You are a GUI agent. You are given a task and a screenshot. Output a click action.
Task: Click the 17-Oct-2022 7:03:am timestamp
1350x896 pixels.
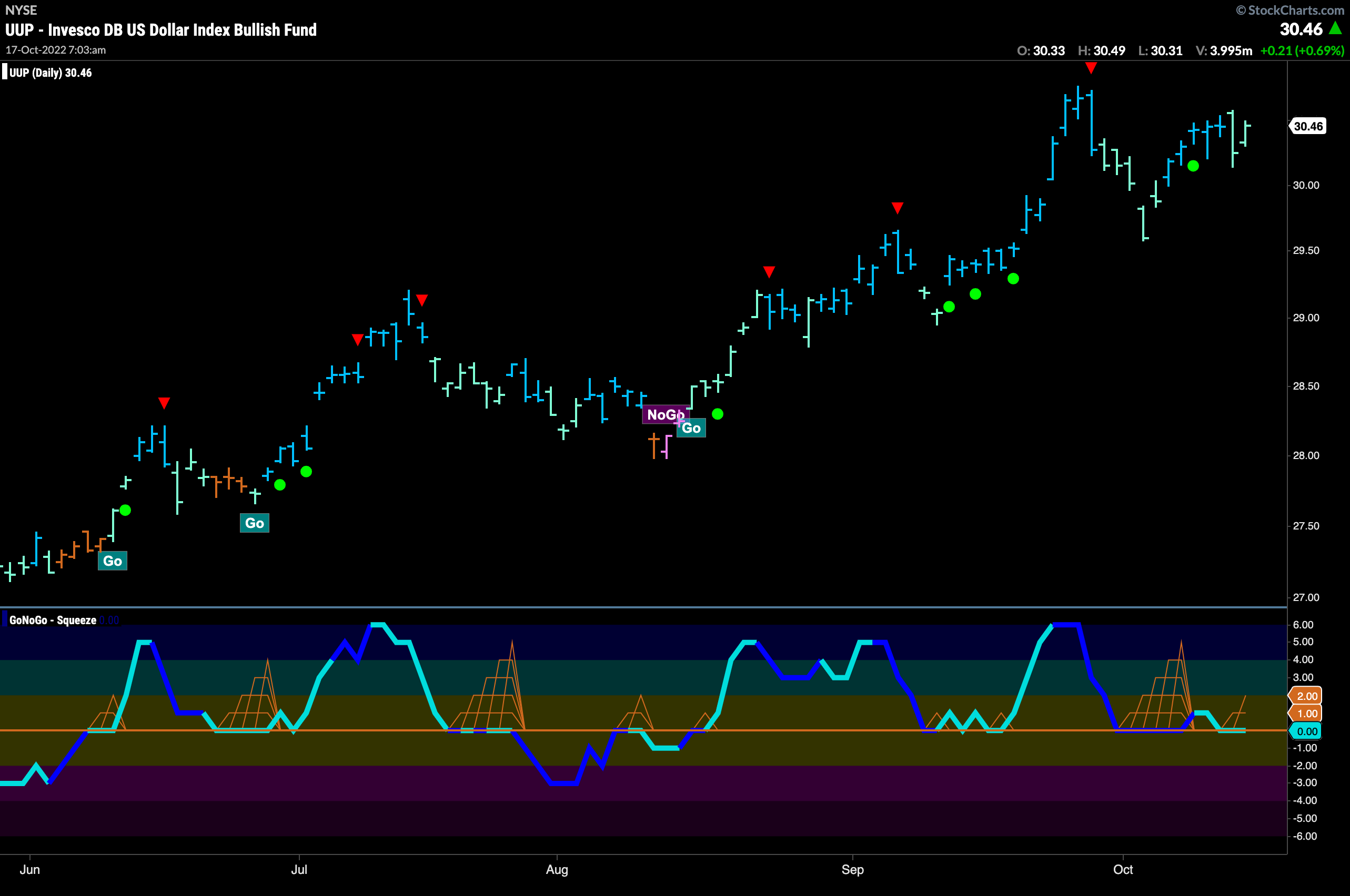[56, 50]
